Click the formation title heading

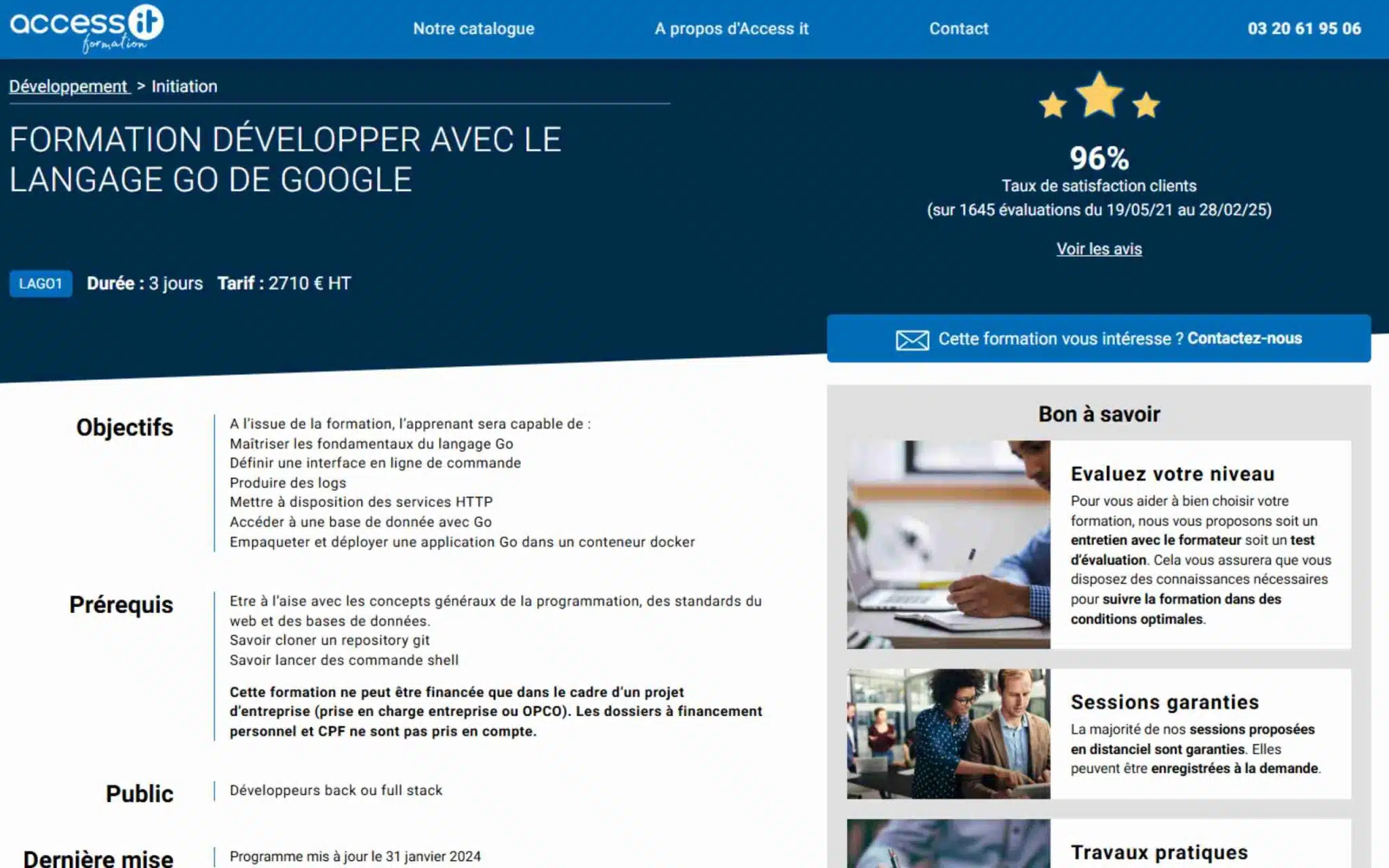pos(285,159)
